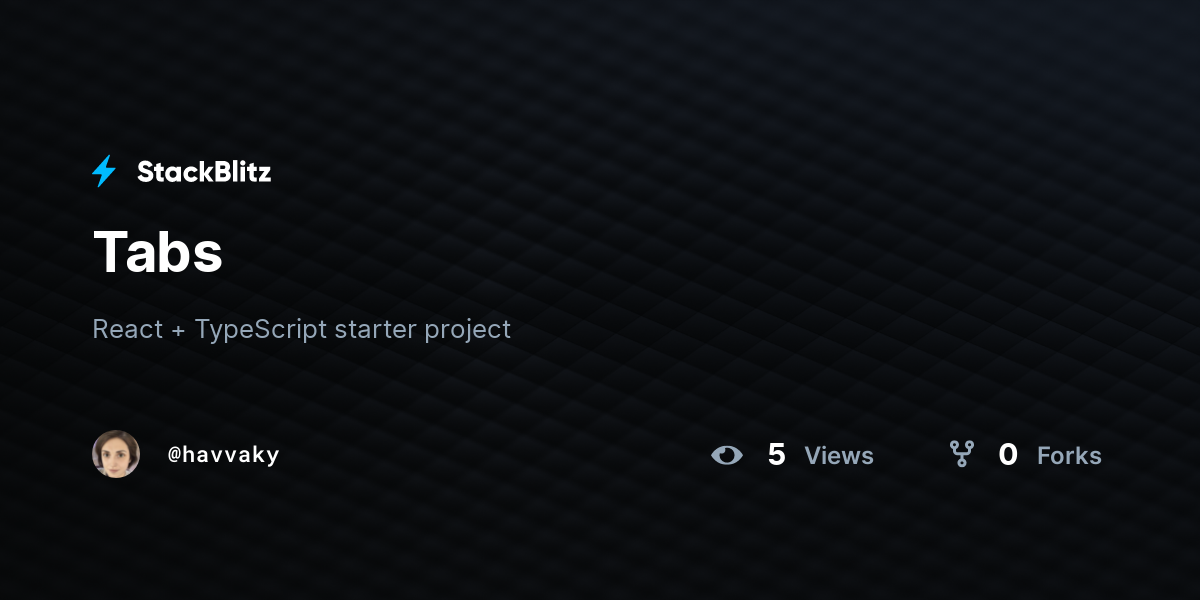
Task: Click the blue StackBlitz lightning bolt icon
Action: [104, 172]
